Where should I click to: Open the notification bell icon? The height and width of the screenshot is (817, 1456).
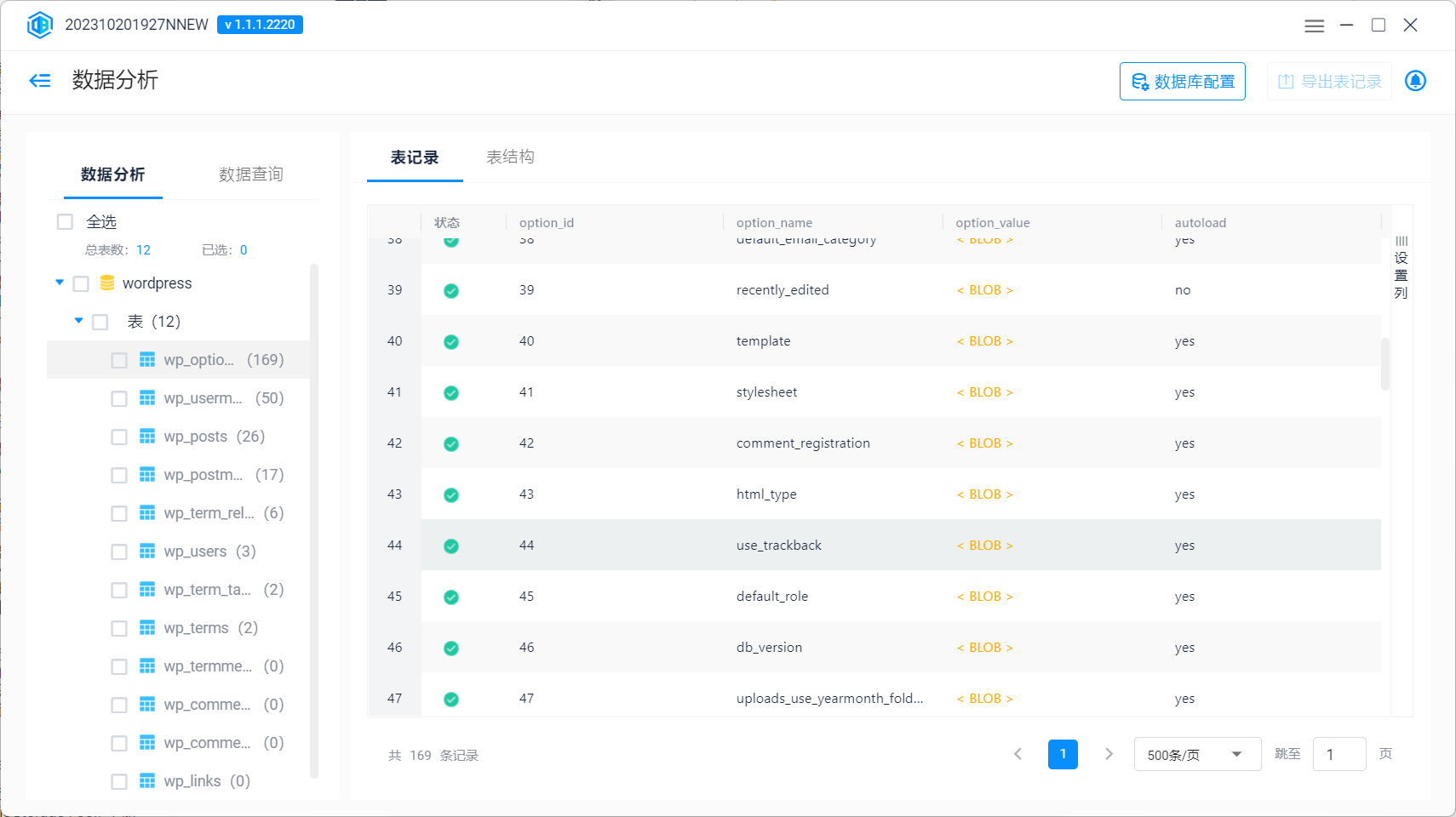click(x=1415, y=81)
